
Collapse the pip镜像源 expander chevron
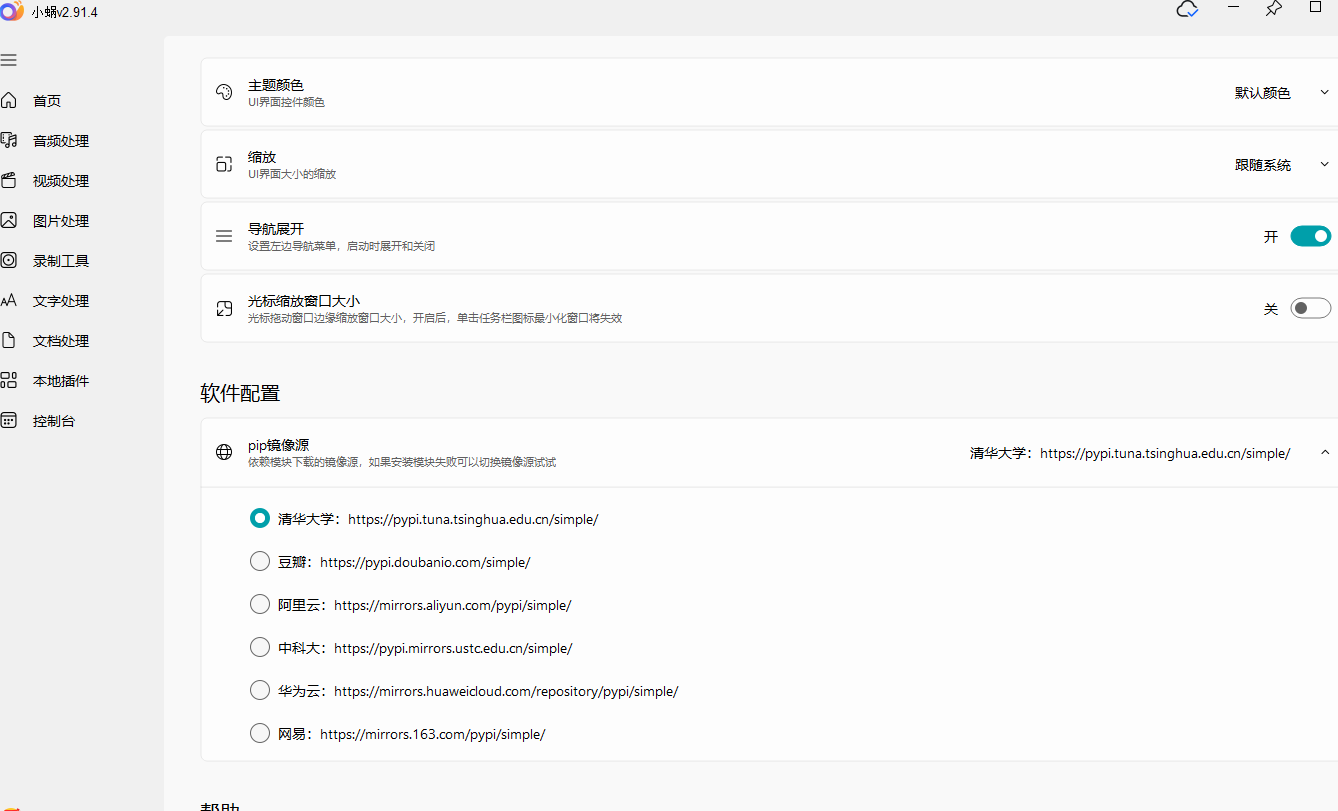(x=1324, y=453)
